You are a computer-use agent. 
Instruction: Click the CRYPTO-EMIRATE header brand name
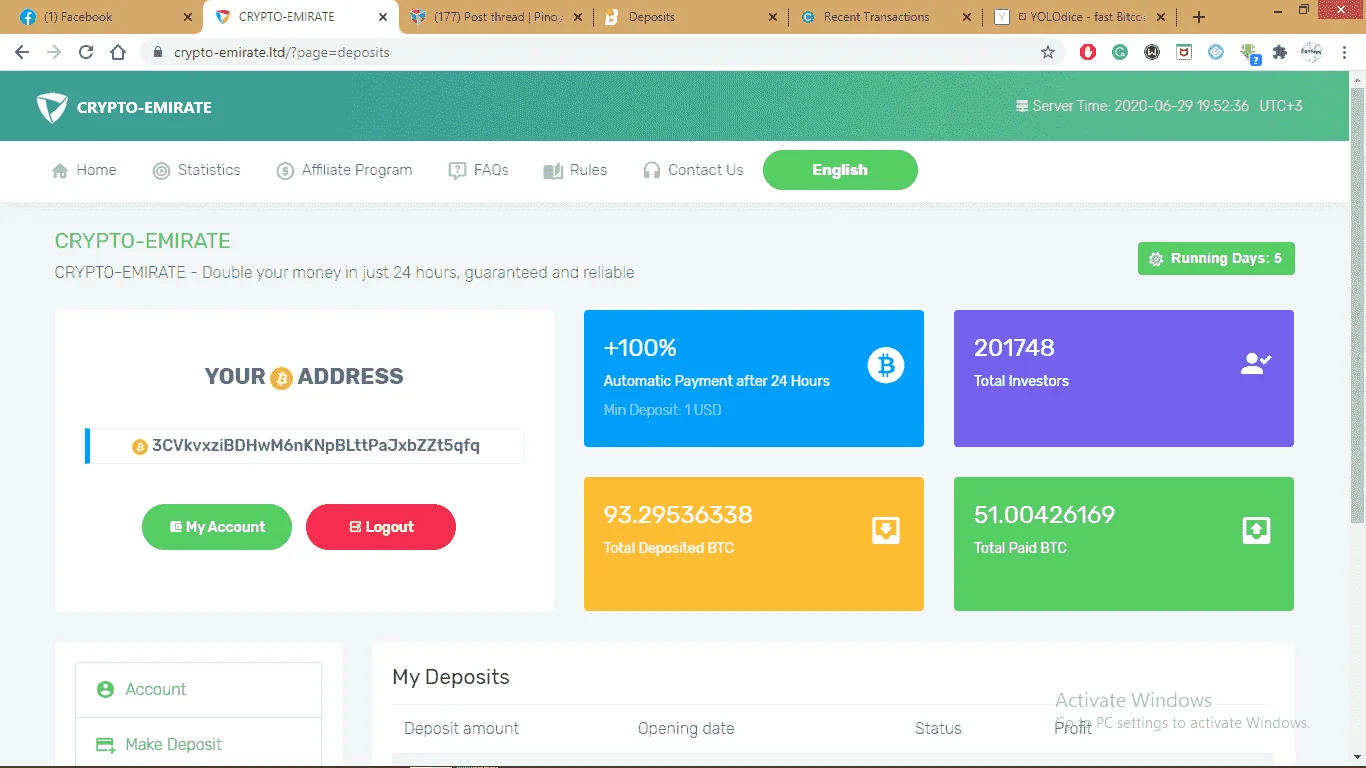[144, 108]
